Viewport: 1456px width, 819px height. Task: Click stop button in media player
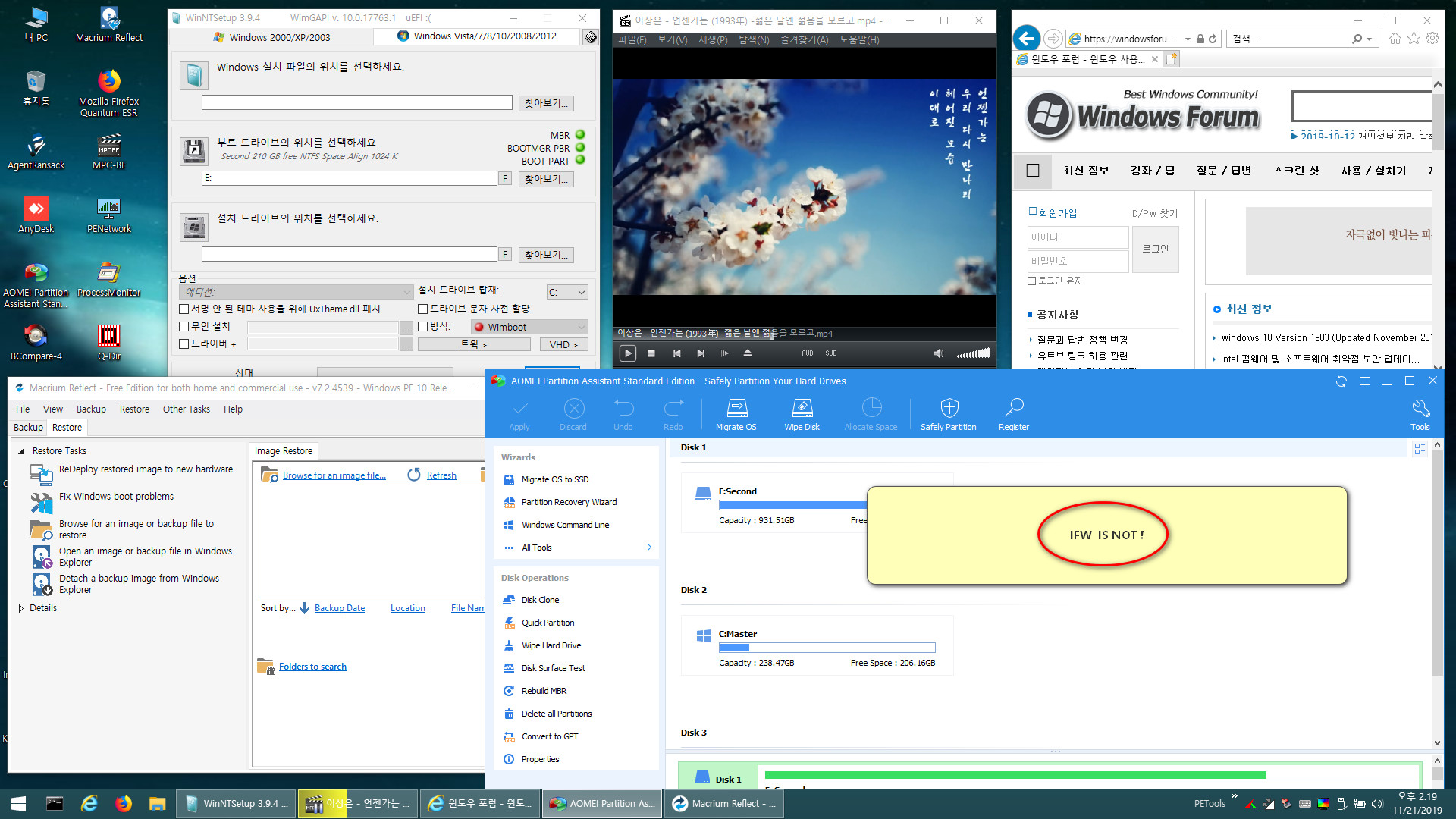click(651, 353)
